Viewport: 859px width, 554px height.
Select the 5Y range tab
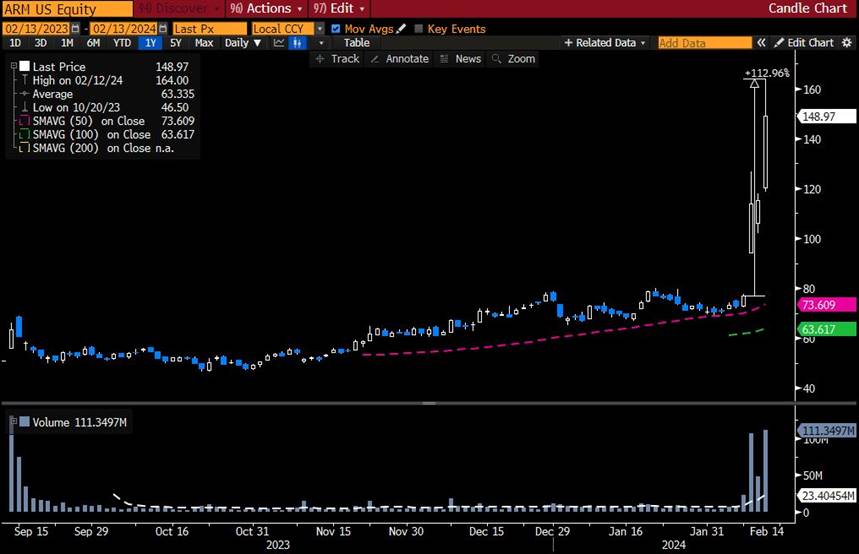click(x=175, y=43)
